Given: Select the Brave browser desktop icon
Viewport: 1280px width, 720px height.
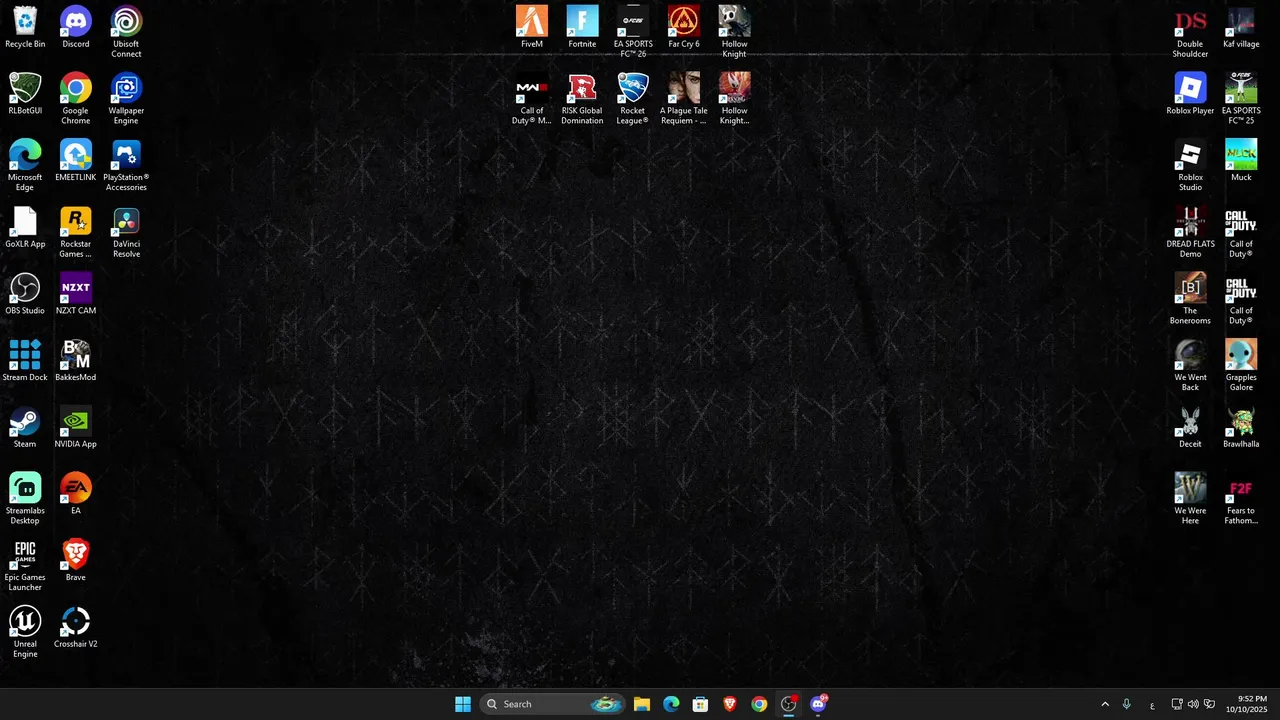Looking at the screenshot, I should 76,561.
